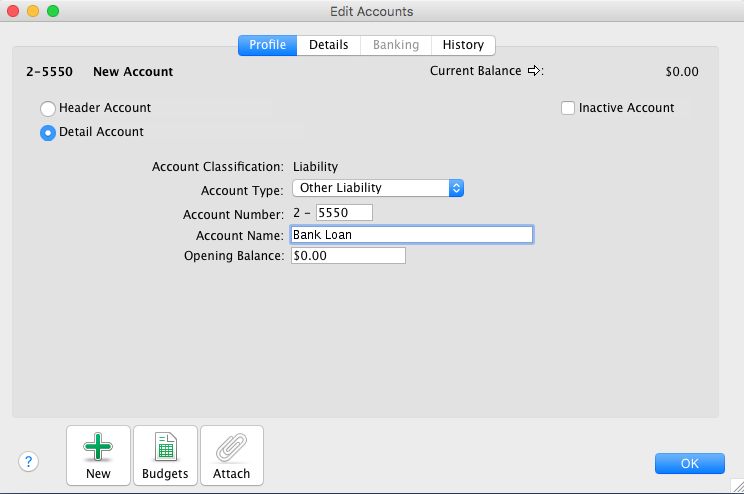Switch to the Profile tab
The image size is (744, 494).
267,45
